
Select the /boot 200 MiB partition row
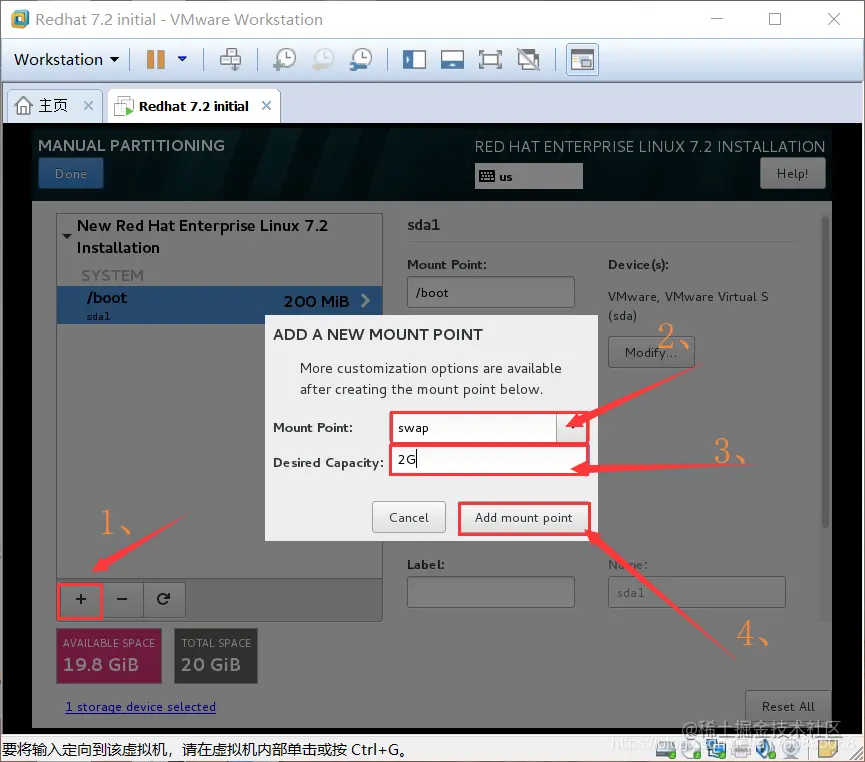pos(219,305)
